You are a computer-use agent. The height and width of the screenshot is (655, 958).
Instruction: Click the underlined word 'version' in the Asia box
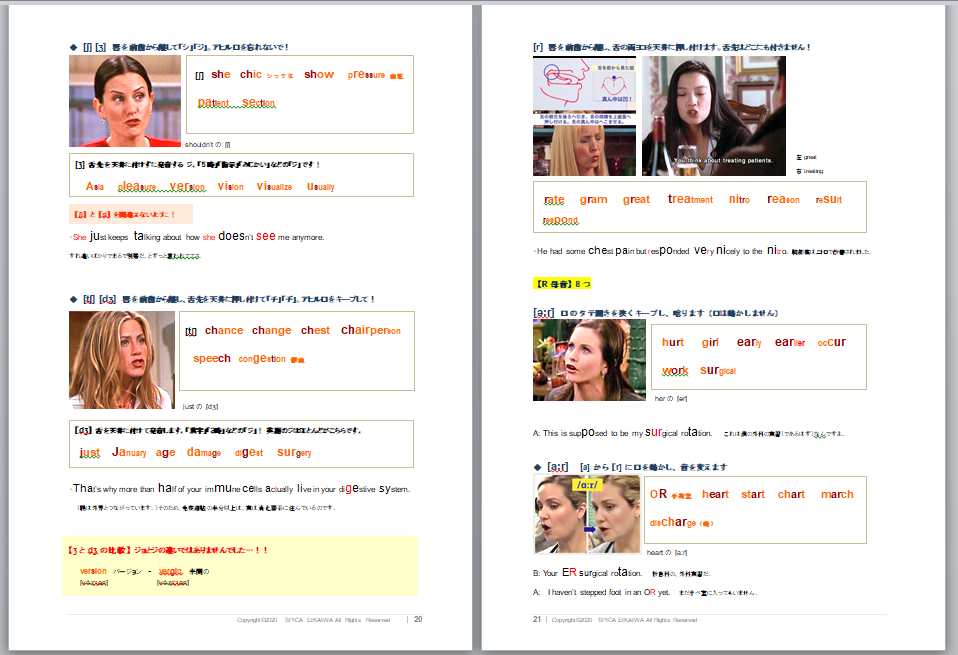click(187, 187)
